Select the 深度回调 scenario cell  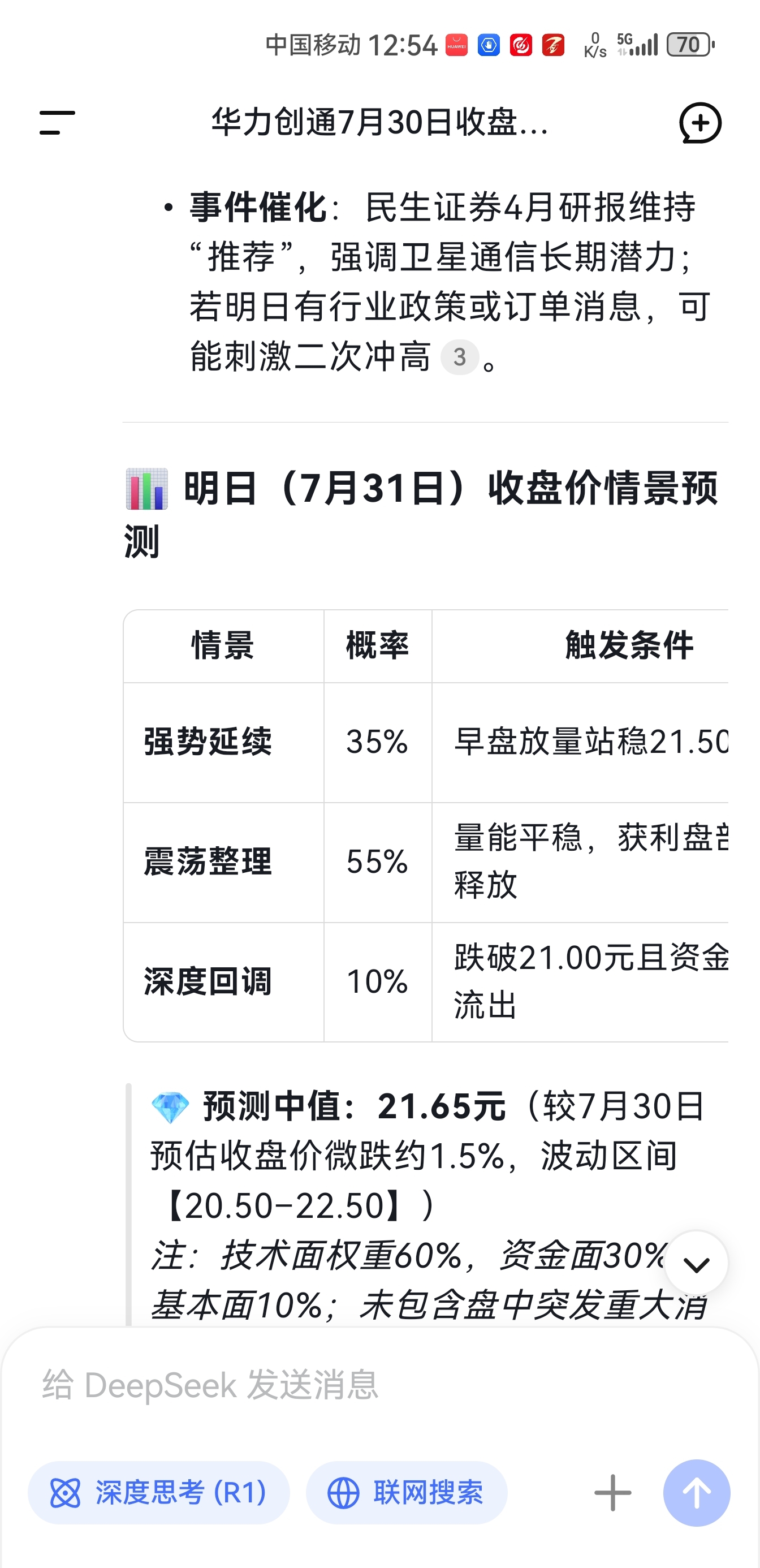tap(223, 982)
